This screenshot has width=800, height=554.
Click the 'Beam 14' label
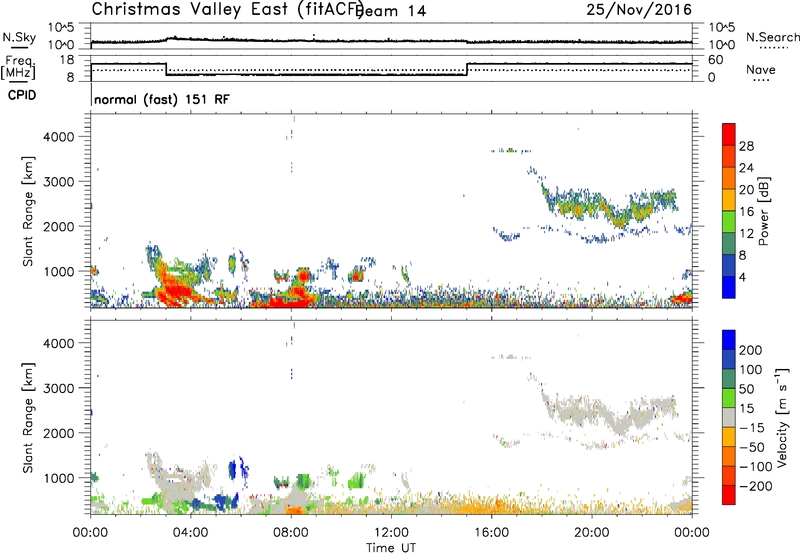coord(392,11)
